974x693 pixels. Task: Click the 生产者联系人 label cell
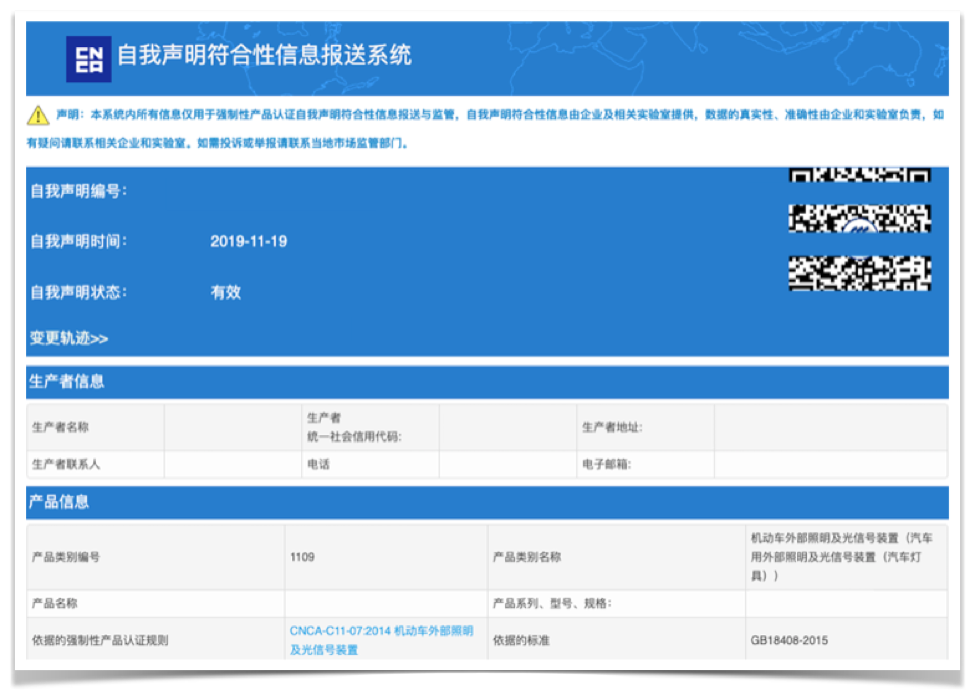(96, 464)
